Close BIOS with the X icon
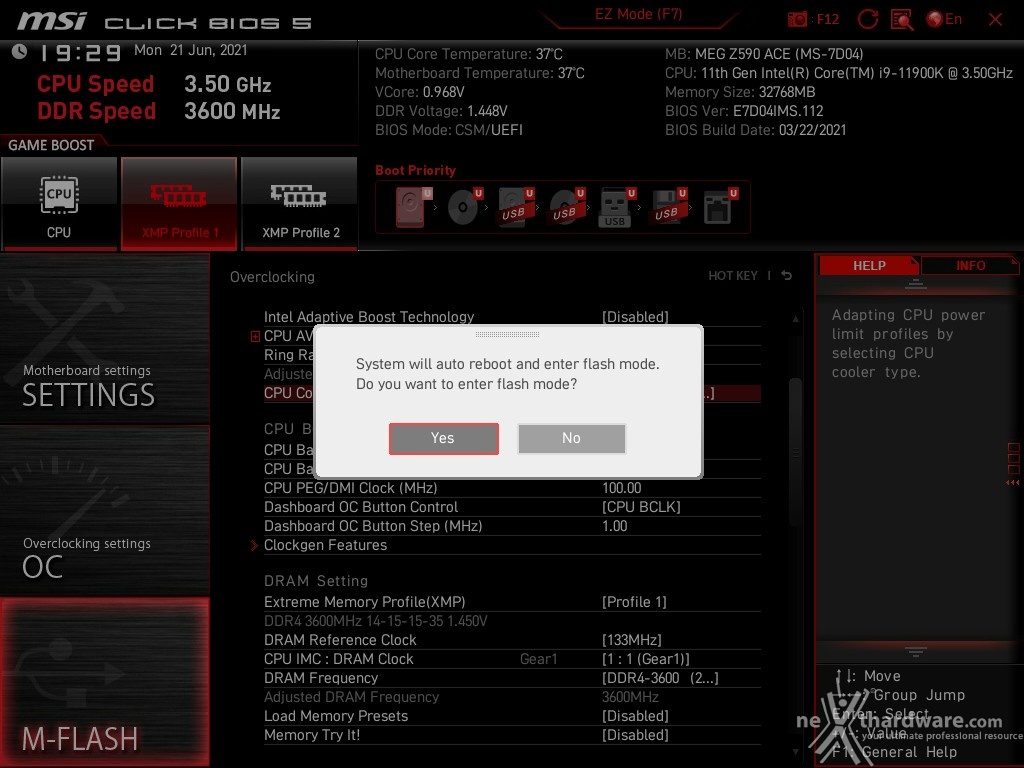Image resolution: width=1024 pixels, height=768 pixels. click(995, 20)
